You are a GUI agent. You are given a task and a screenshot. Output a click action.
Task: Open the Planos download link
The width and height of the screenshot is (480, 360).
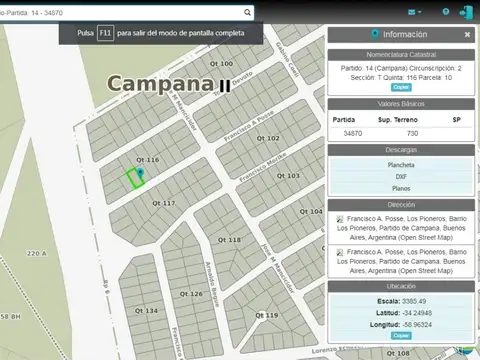(x=401, y=188)
